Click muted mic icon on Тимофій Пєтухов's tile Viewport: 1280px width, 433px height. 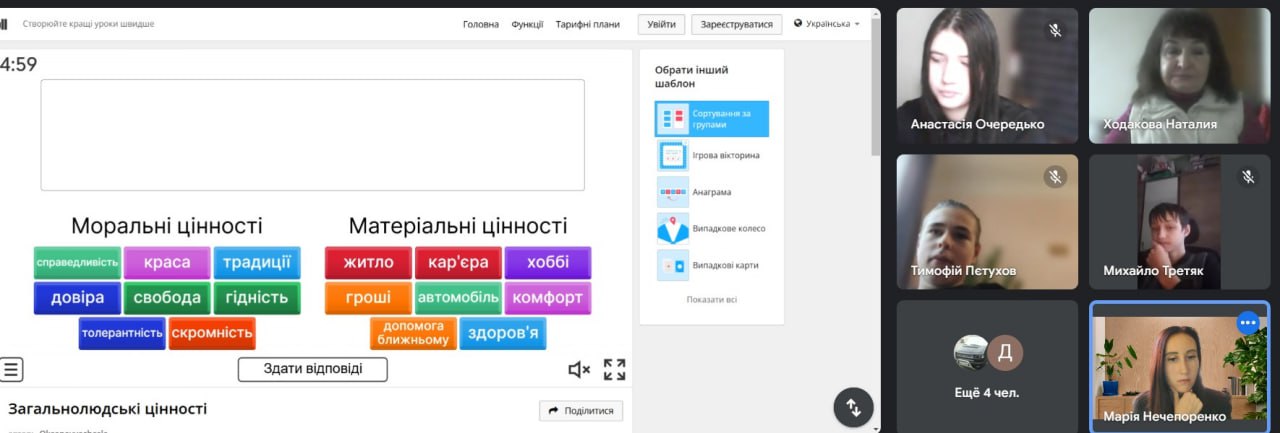coord(1054,177)
